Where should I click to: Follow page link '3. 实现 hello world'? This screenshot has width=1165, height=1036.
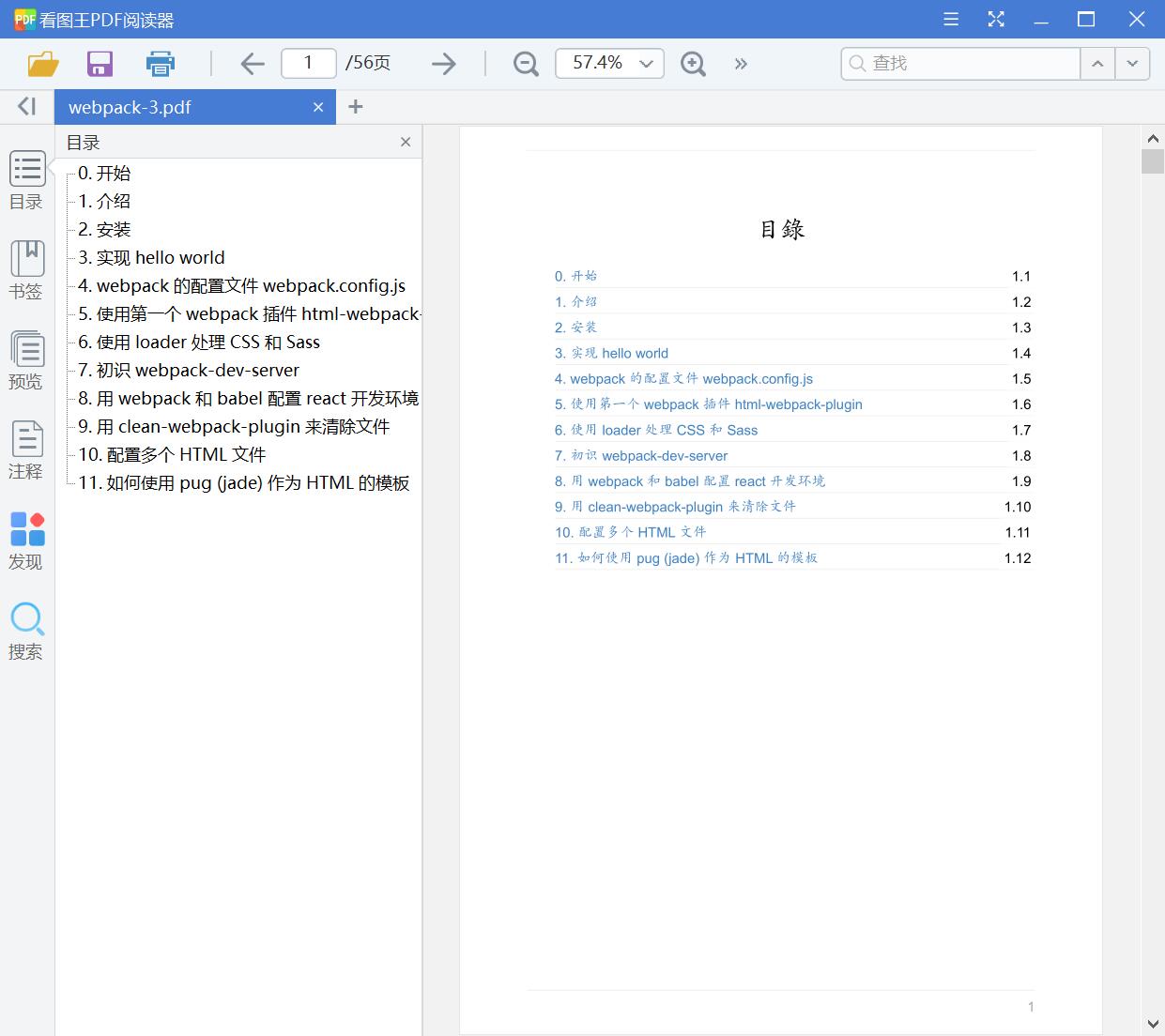pyautogui.click(x=611, y=353)
